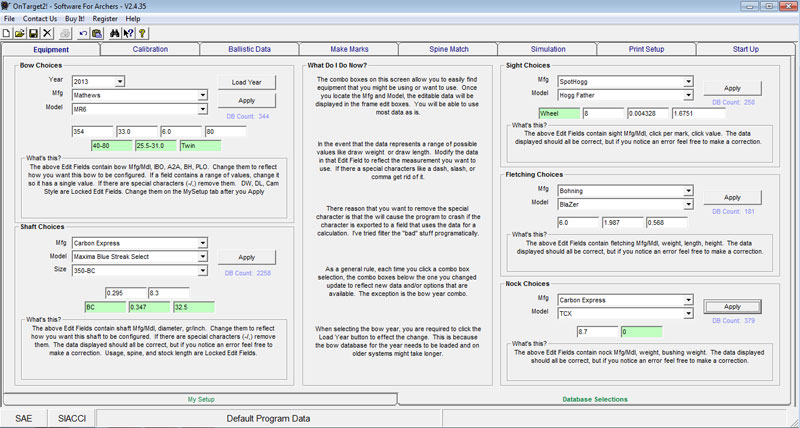This screenshot has width=800, height=428.
Task: Expand fletching Mfg dropdown showing Bohning
Action: click(x=688, y=190)
